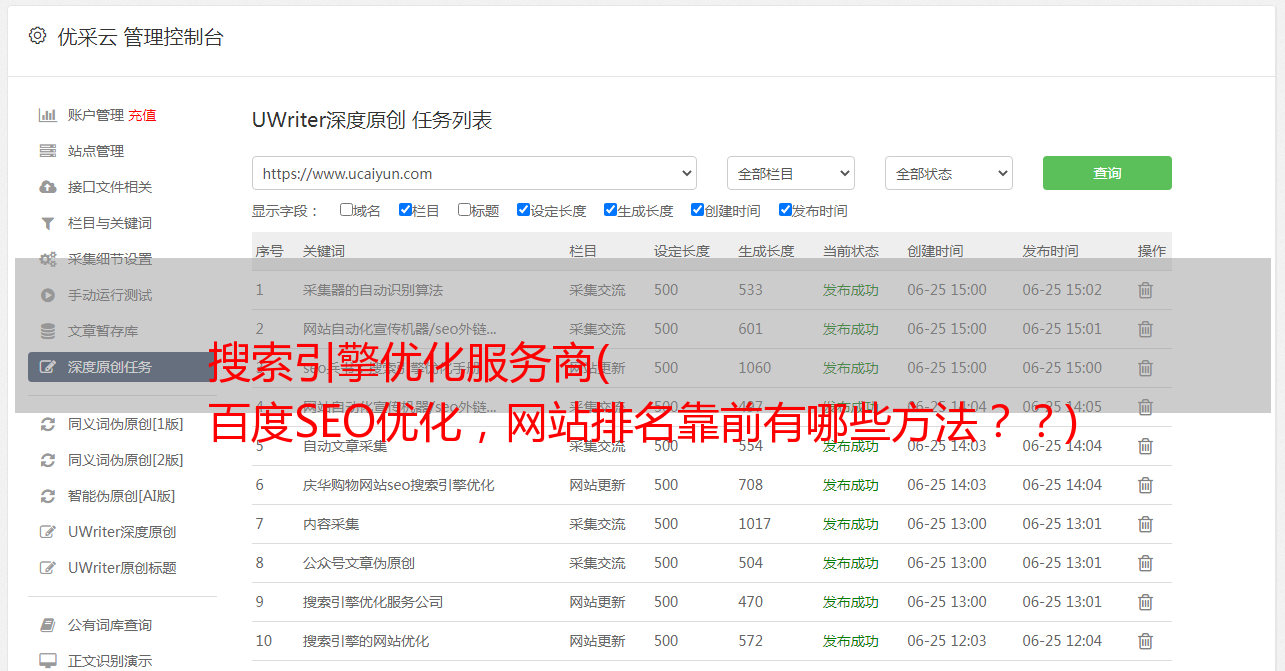Image resolution: width=1285 pixels, height=671 pixels.
Task: Uncheck the 设定长度 display field checkbox
Action: click(523, 210)
